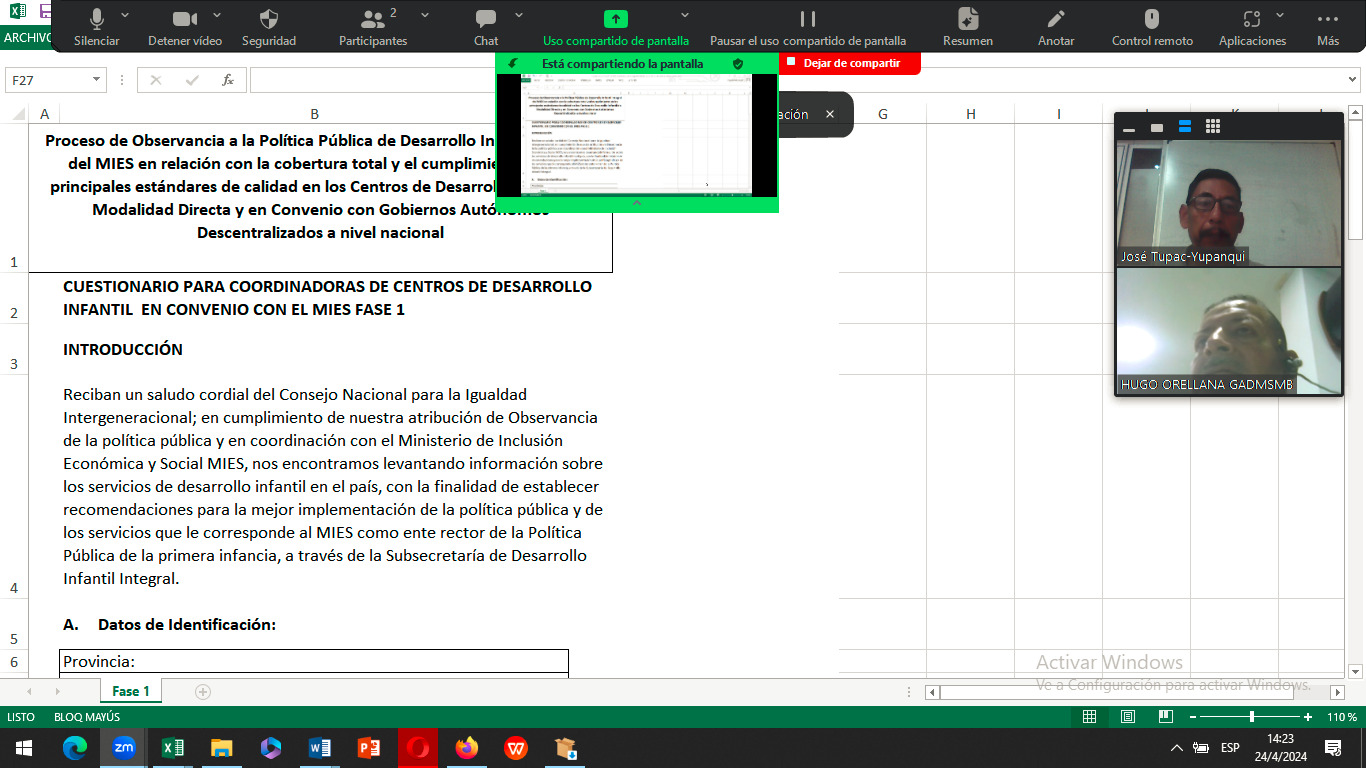Select the Fase 1 sheet tab
The width and height of the screenshot is (1366, 768).
point(131,691)
